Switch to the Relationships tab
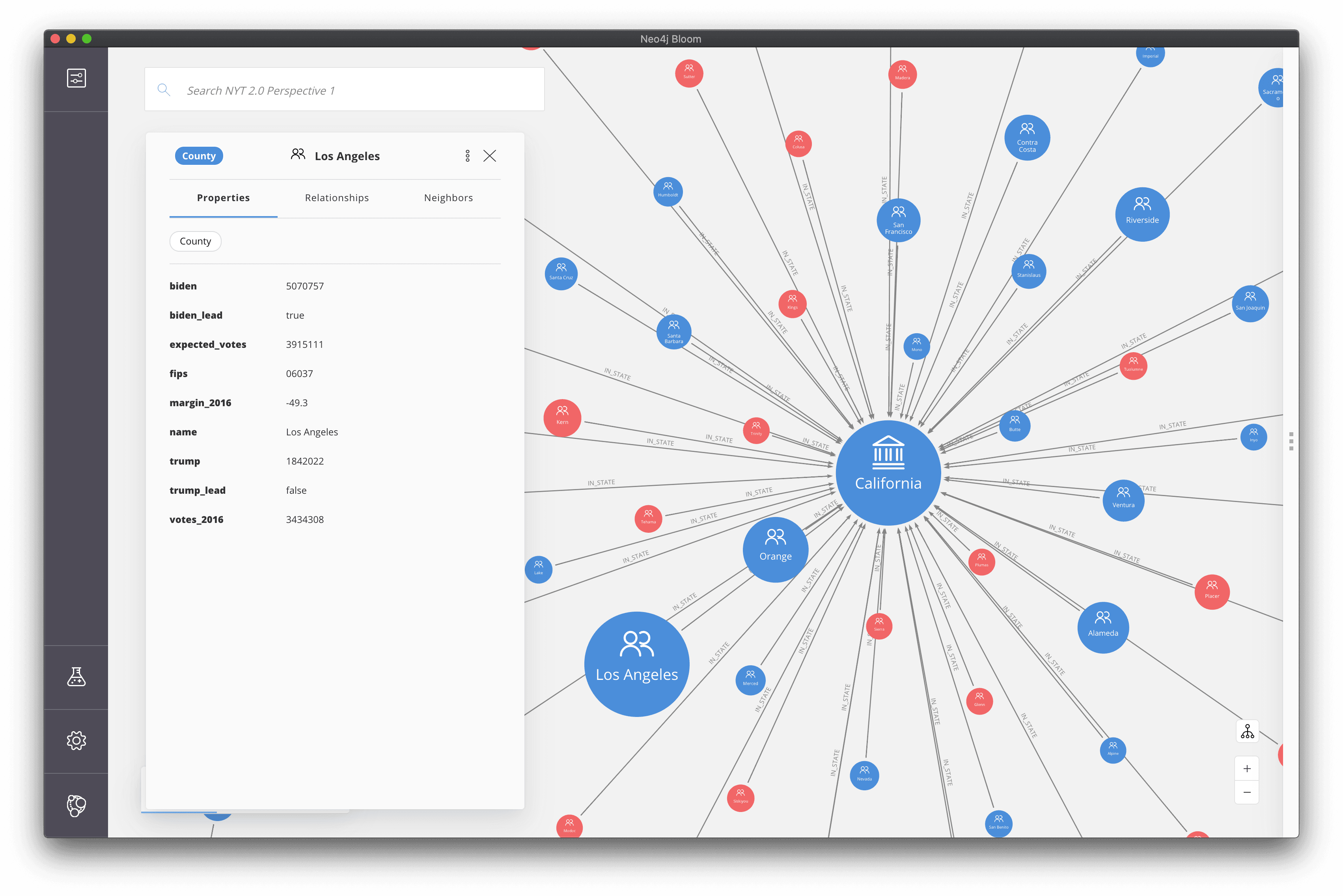 tap(336, 198)
